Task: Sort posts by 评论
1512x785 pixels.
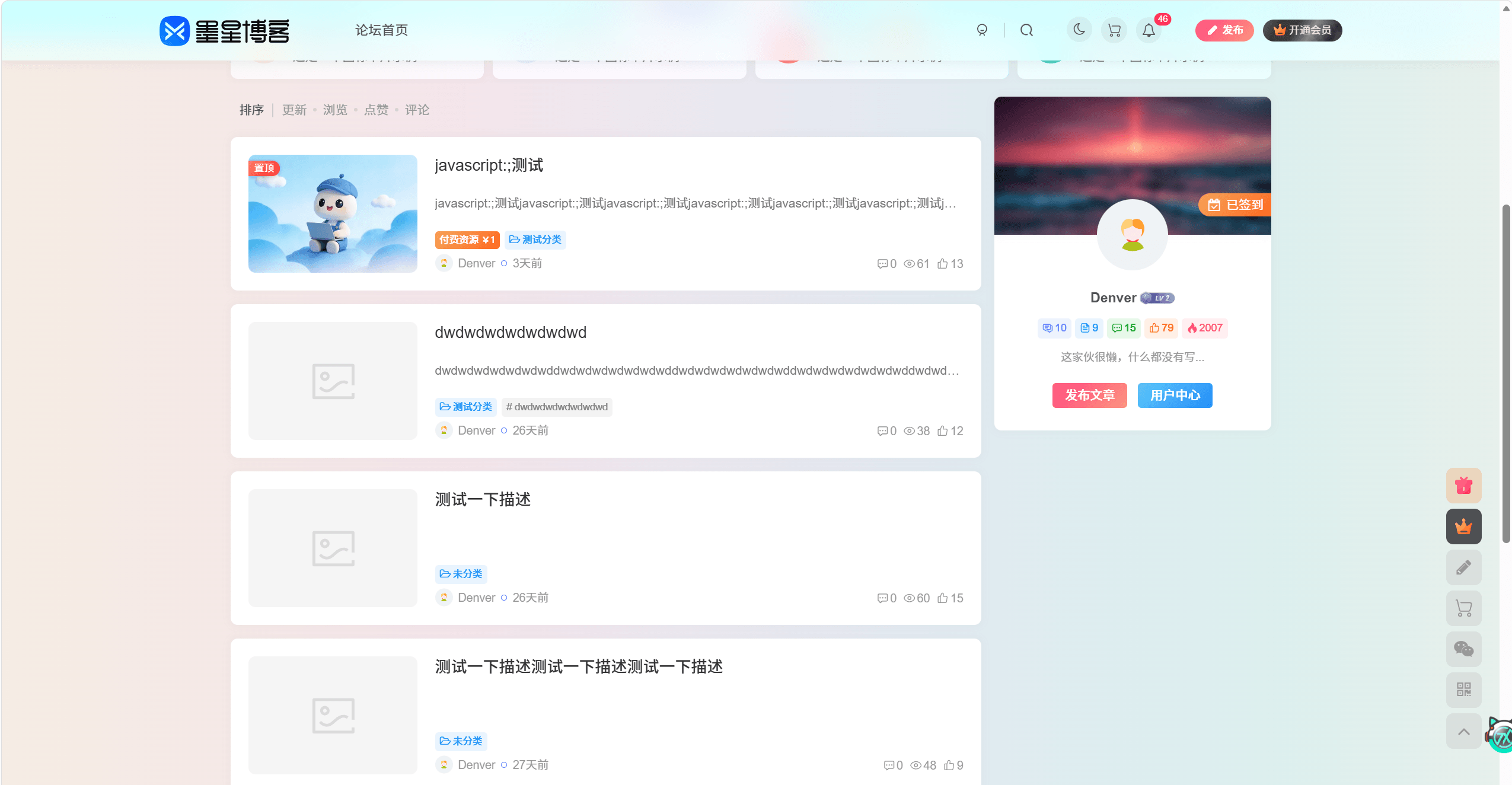Action: pyautogui.click(x=417, y=110)
